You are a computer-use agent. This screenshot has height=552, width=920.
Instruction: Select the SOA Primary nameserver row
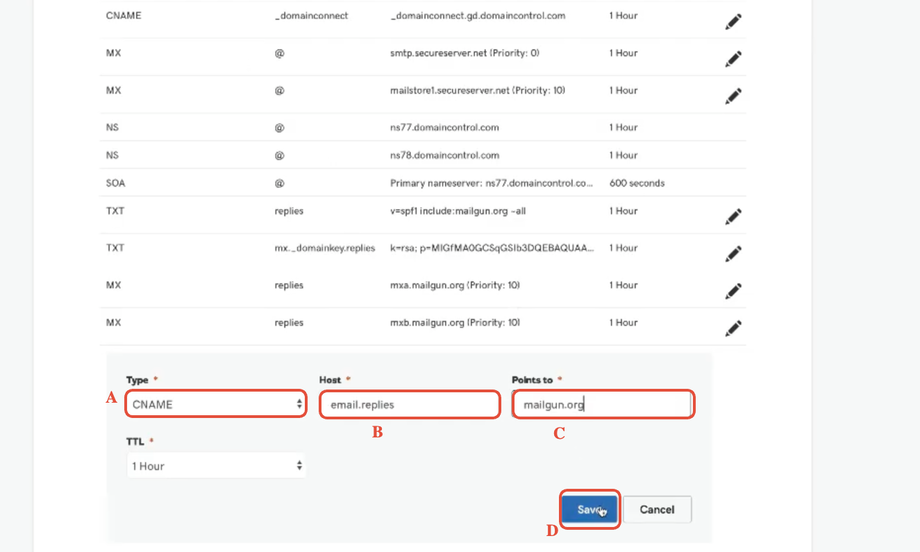point(422,183)
